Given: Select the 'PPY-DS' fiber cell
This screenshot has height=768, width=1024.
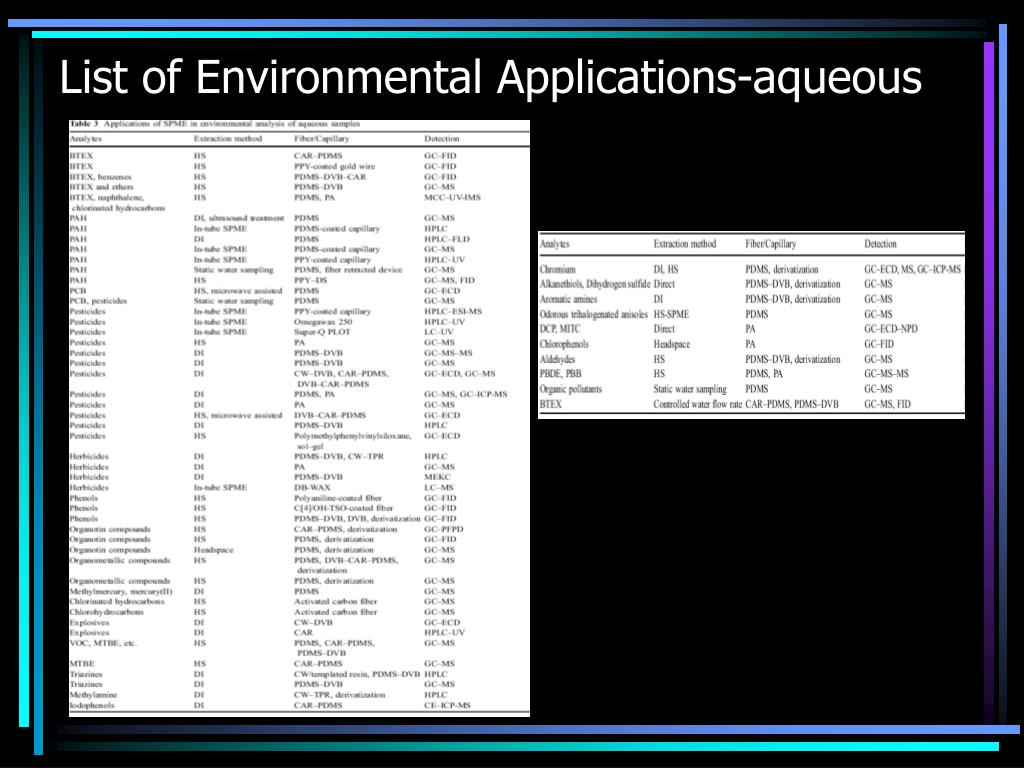Looking at the screenshot, I should pos(310,280).
